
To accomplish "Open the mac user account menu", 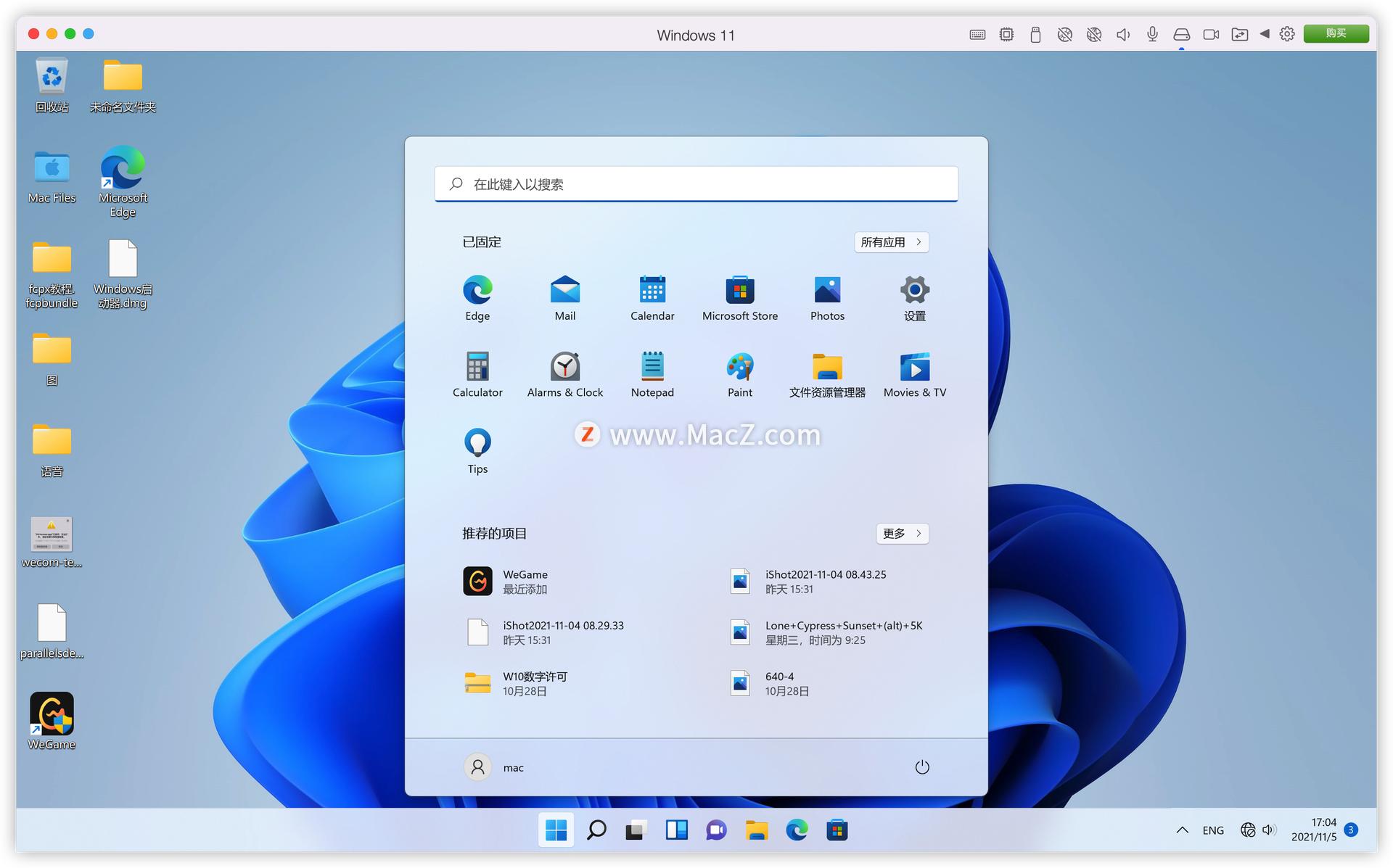I will (x=495, y=766).
